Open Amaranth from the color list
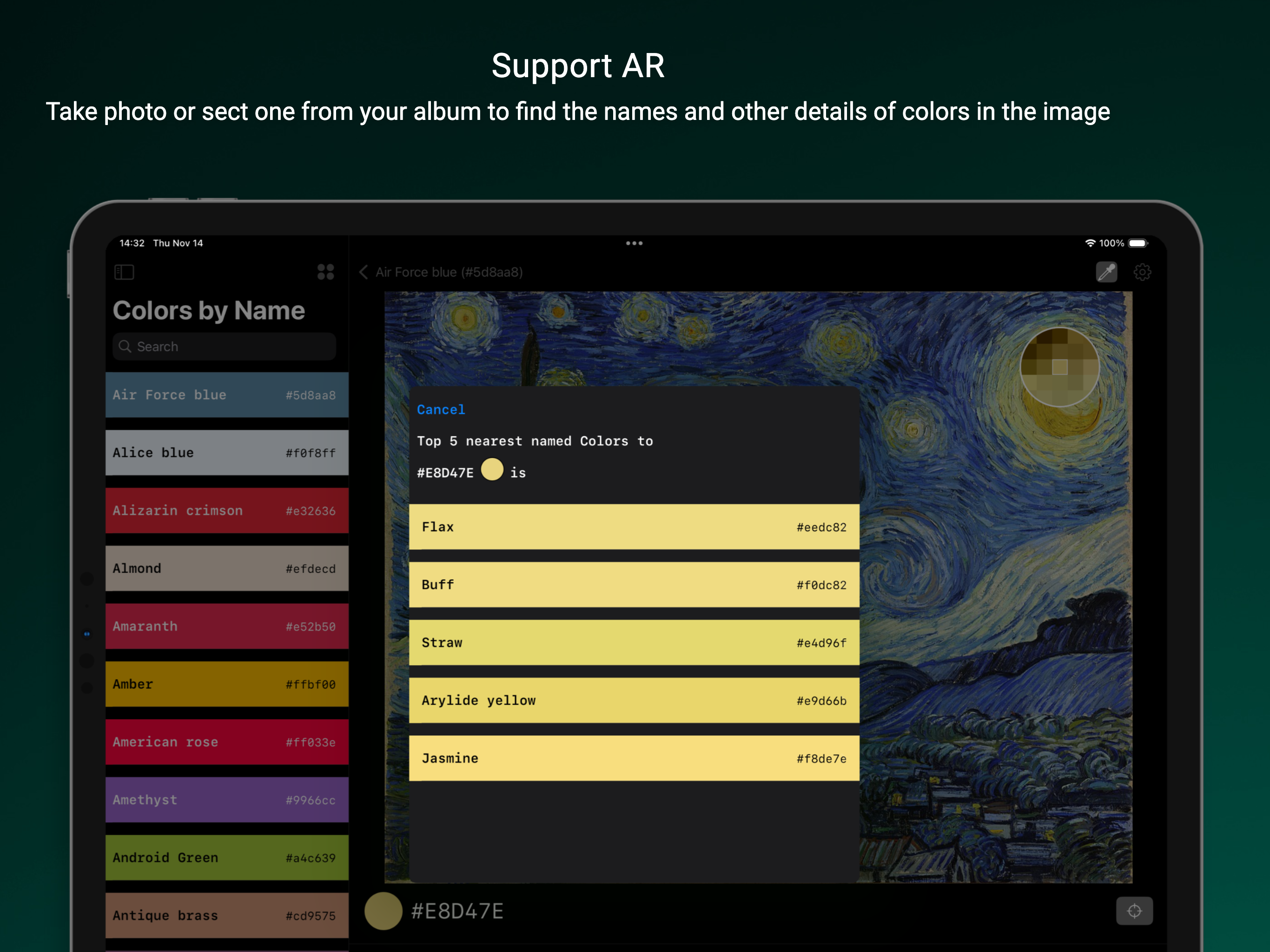The height and width of the screenshot is (952, 1270). 227,627
